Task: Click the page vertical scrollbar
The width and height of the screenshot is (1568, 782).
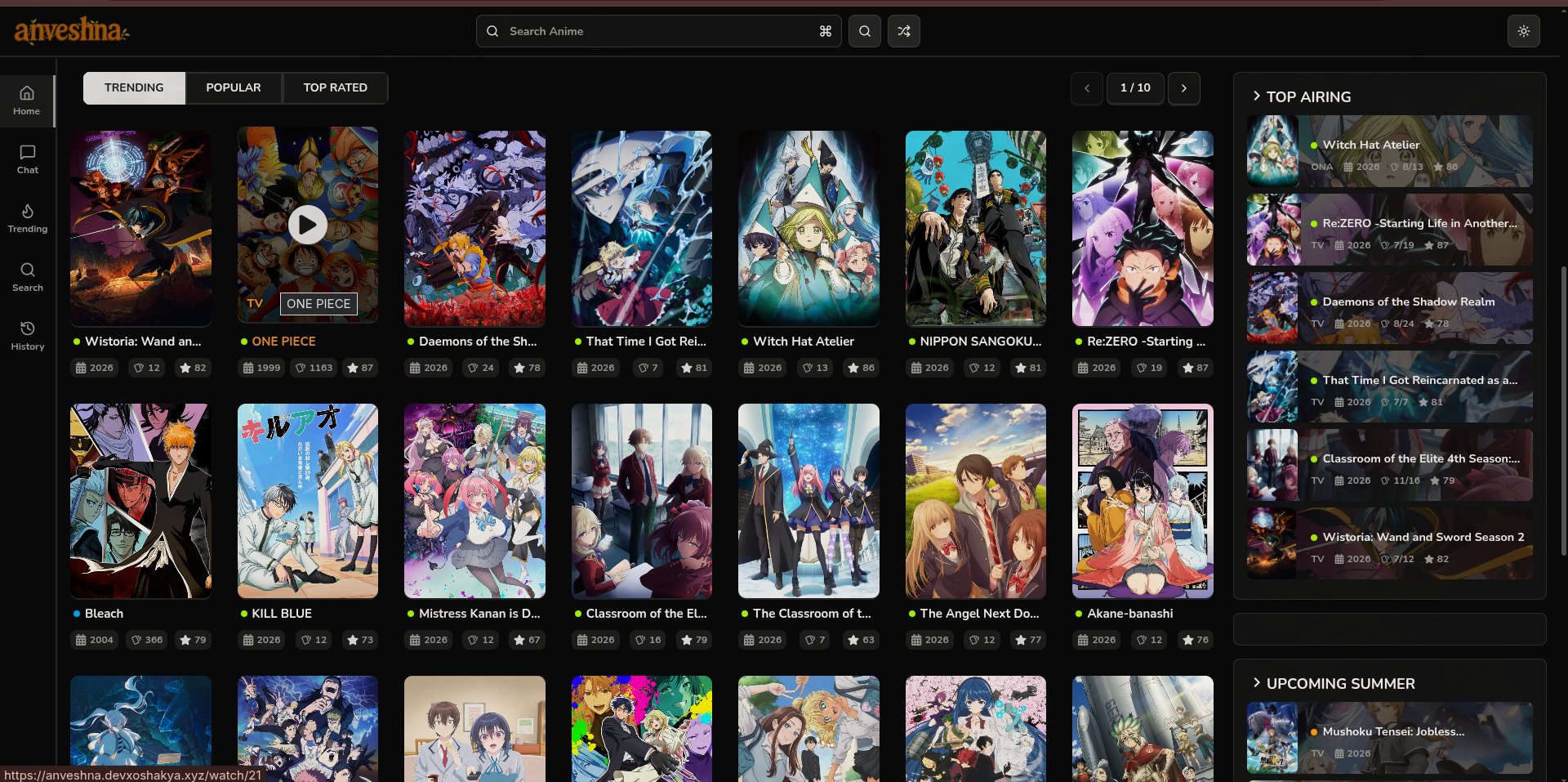Action: 1563,410
